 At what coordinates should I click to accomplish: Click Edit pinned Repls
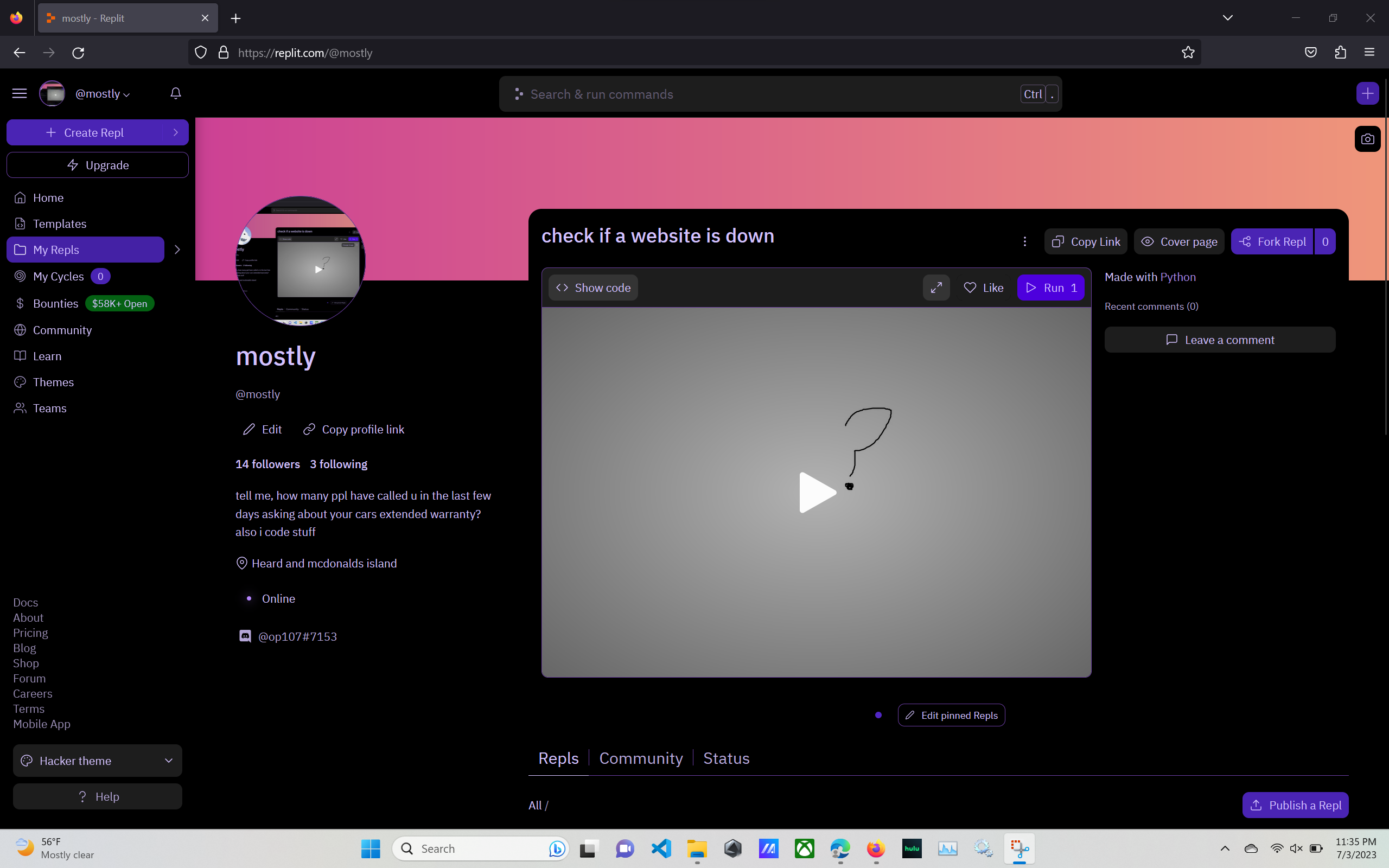951,716
